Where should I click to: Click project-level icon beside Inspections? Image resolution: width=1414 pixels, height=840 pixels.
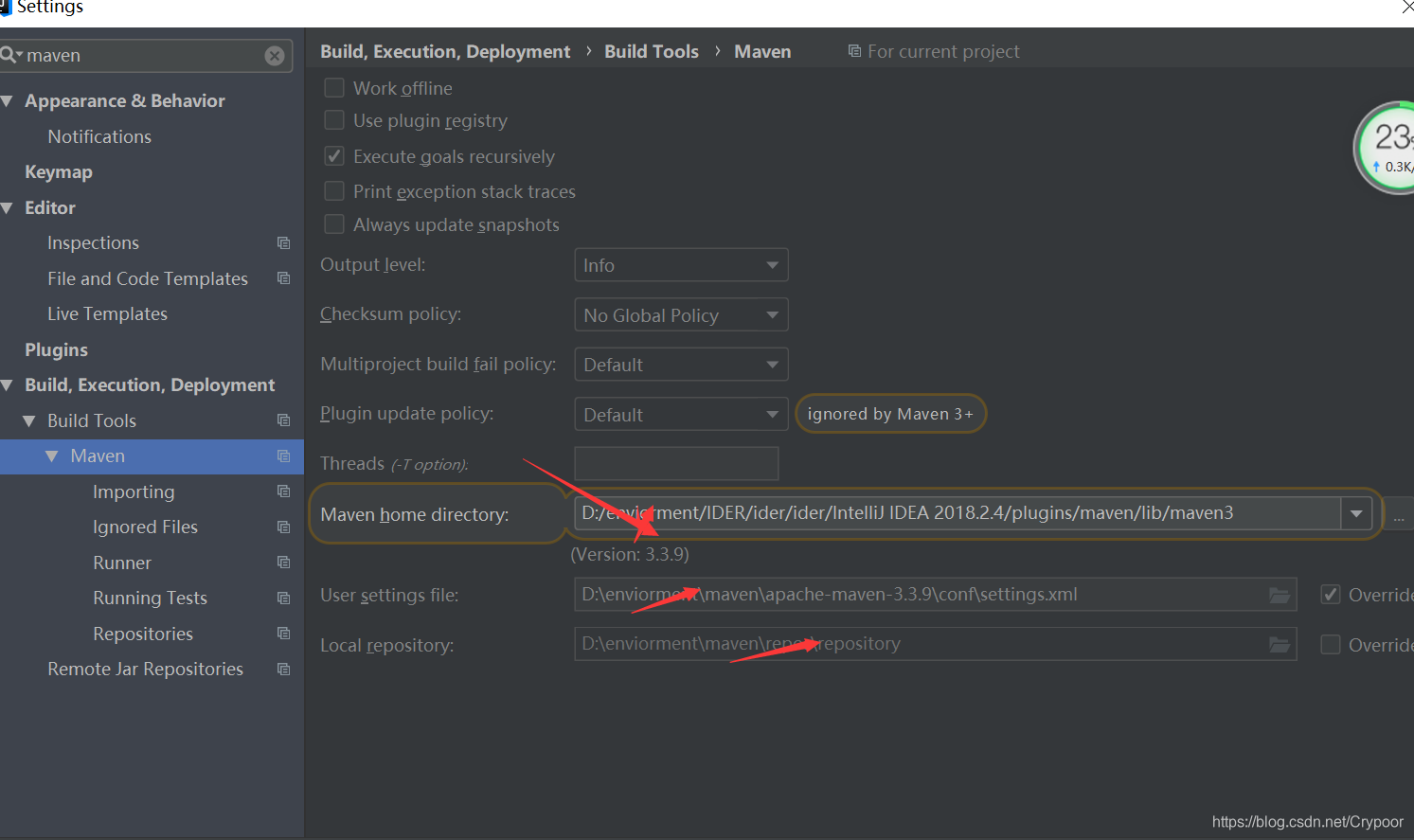[x=283, y=243]
